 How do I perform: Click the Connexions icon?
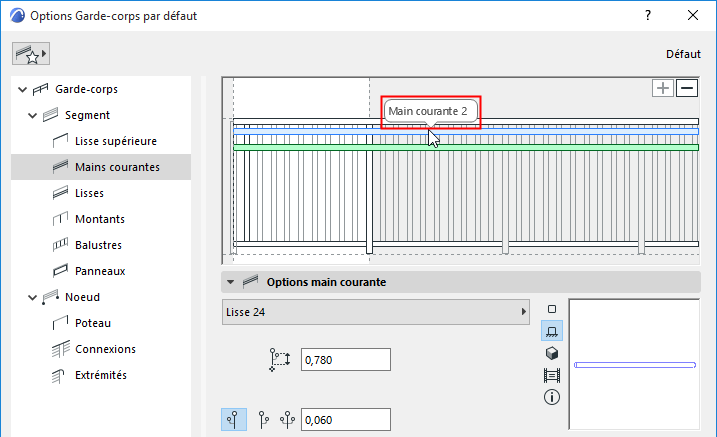(60, 349)
